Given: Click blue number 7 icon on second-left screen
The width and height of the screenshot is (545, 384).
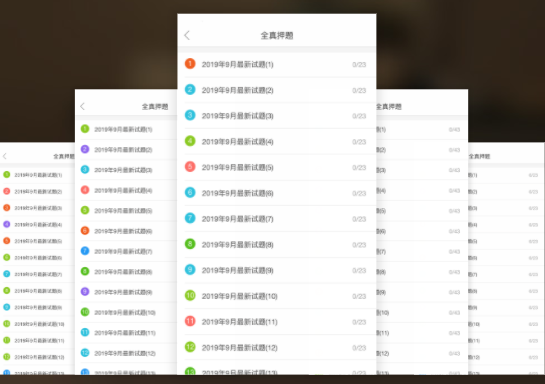Looking at the screenshot, I should (x=85, y=251).
